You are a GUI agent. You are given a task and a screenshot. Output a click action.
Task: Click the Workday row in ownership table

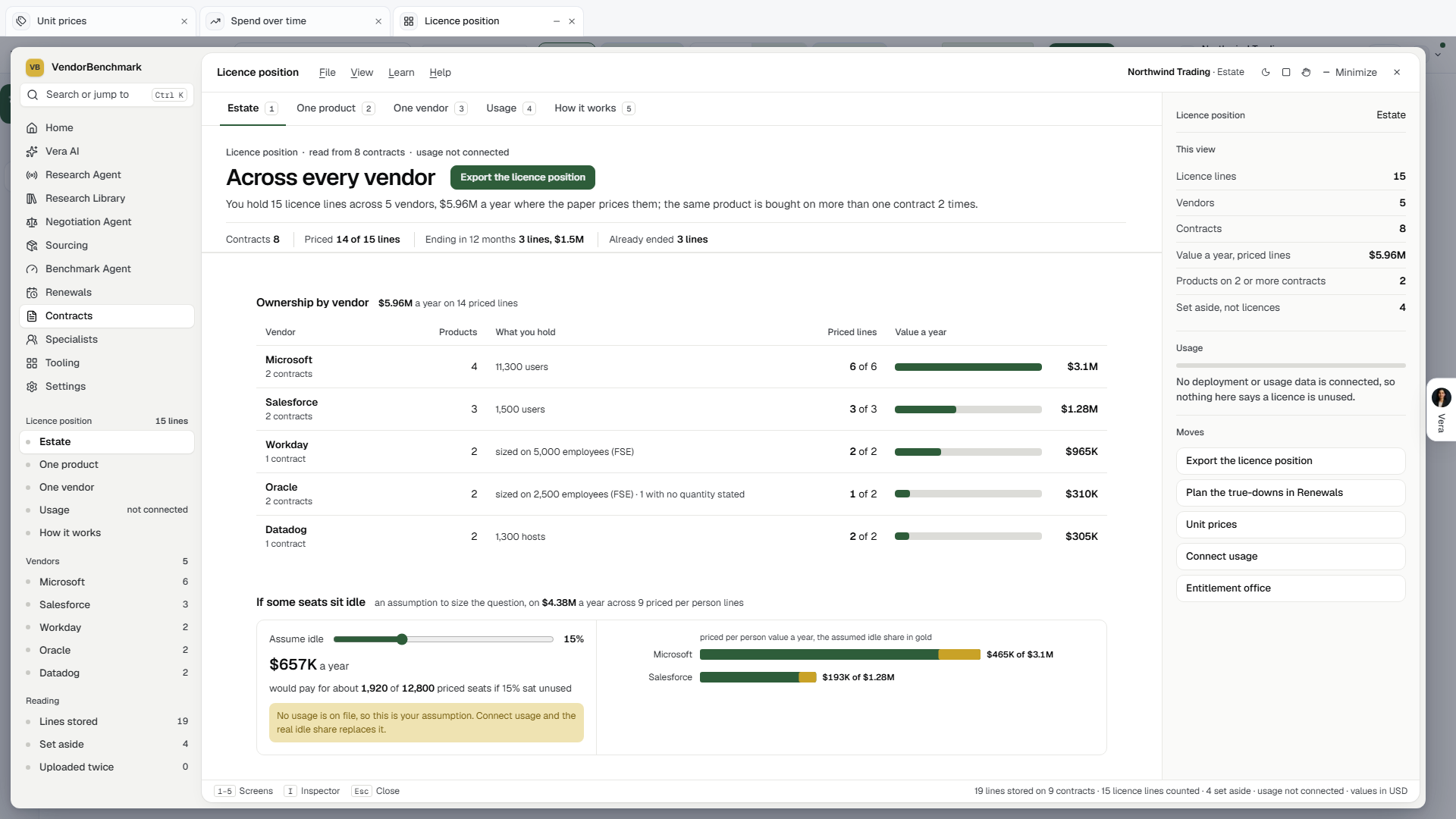[681, 452]
